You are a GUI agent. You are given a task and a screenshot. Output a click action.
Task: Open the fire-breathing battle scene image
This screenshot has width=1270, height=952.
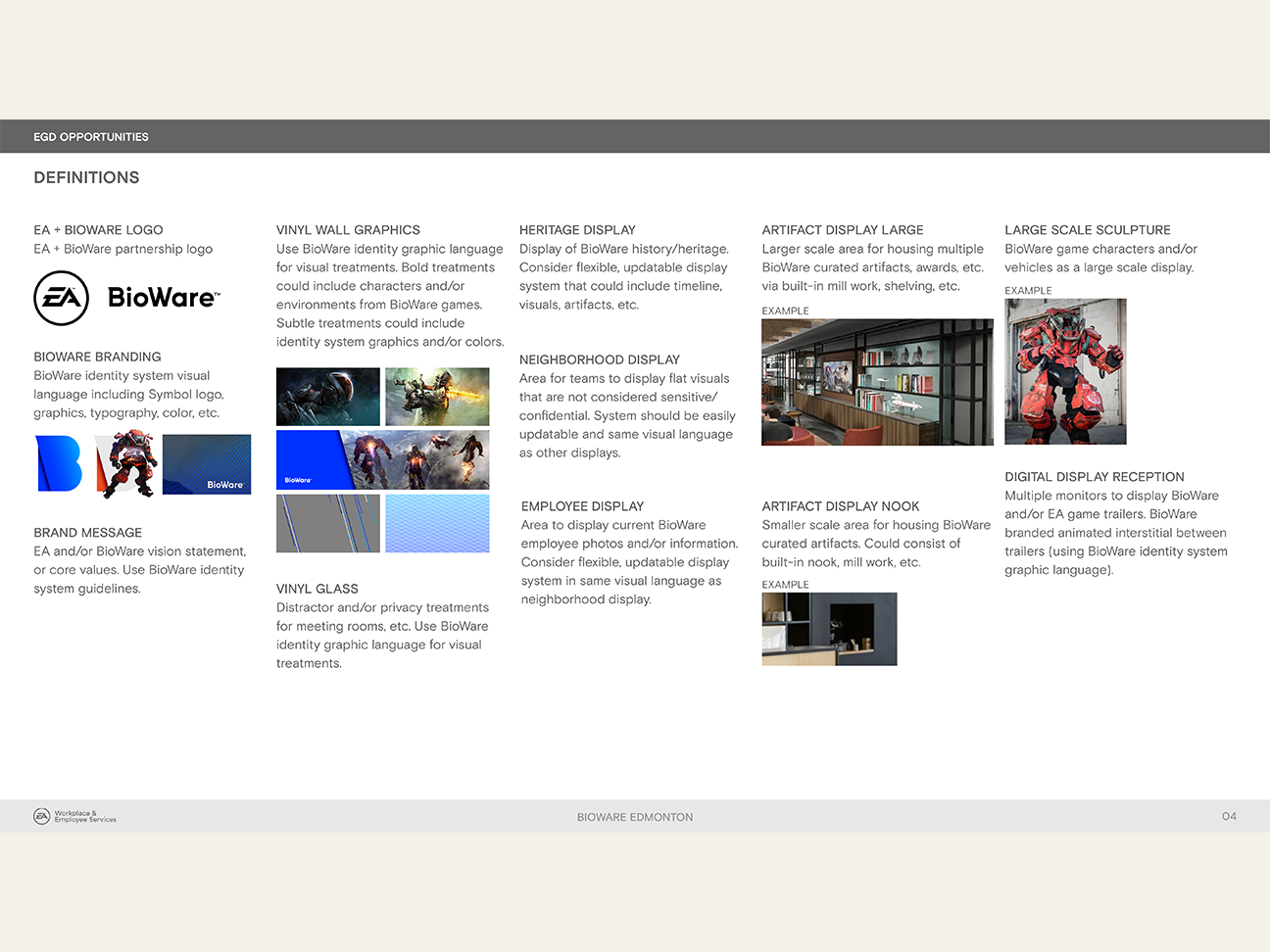(437, 397)
